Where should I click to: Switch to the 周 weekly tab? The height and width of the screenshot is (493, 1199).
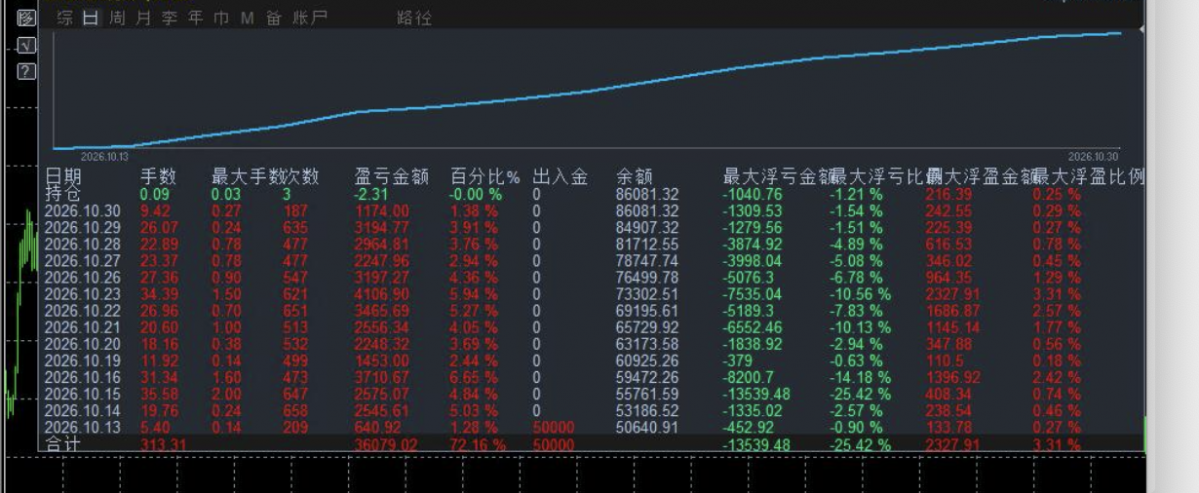117,18
